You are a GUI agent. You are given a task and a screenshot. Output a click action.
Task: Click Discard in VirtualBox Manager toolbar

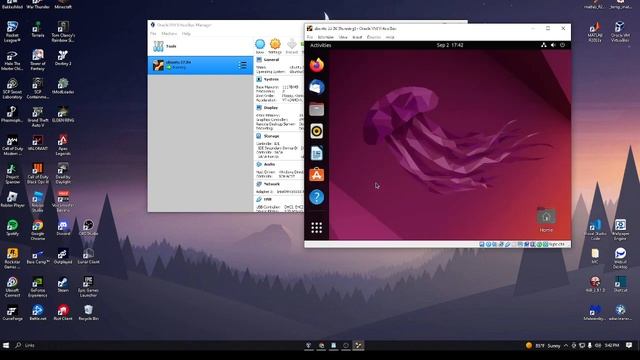click(x=291, y=46)
